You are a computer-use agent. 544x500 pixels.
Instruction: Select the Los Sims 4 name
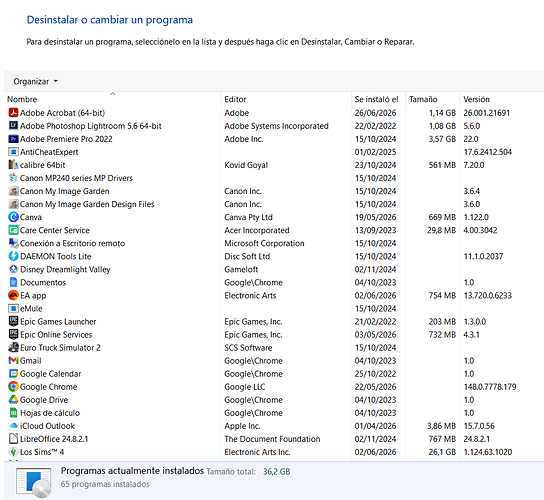tap(42, 452)
